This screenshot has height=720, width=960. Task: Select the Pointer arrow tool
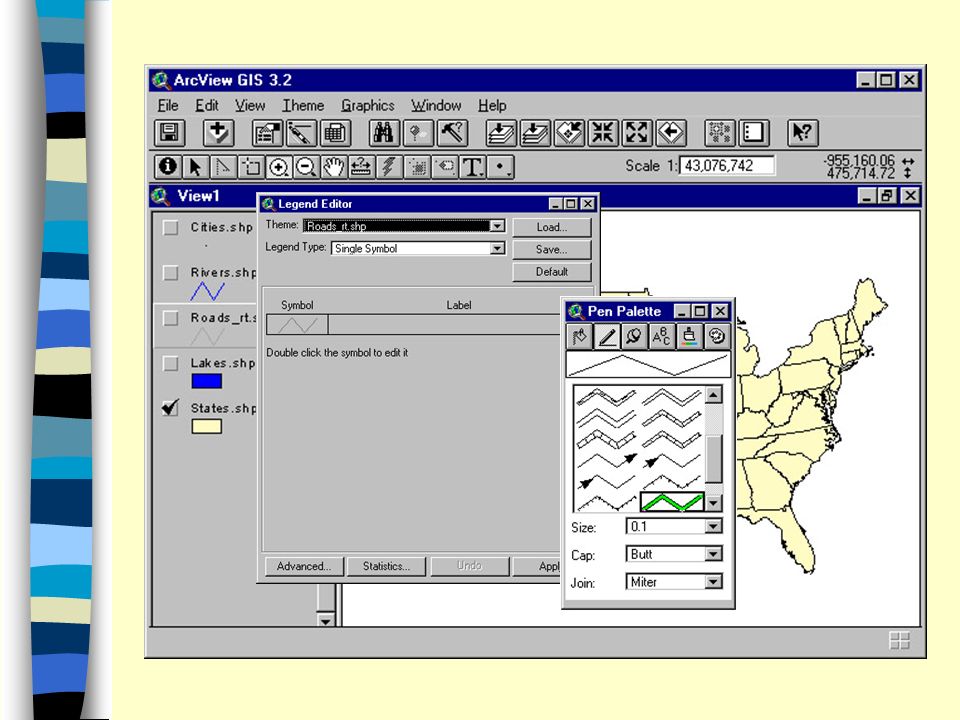point(195,167)
